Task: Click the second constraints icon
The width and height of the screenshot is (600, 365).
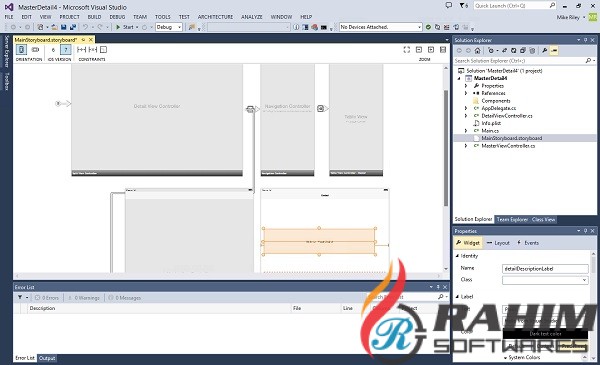Action: coord(93,49)
